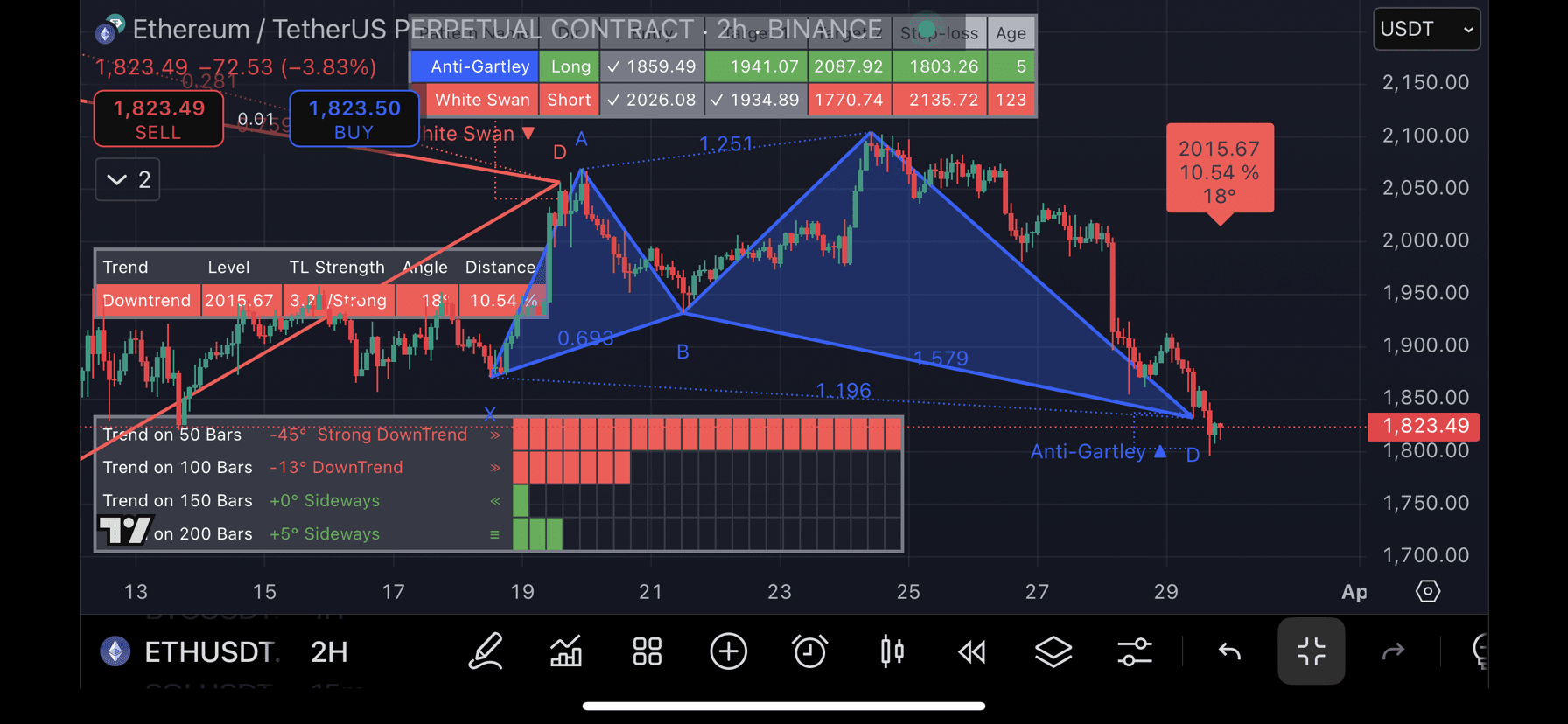The image size is (1568, 724).
Task: Open chart settings sliders icon
Action: [1135, 651]
